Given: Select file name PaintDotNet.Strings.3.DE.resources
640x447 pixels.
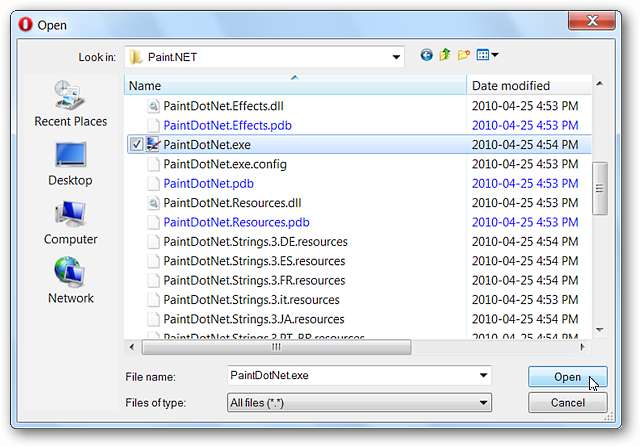Looking at the screenshot, I should tap(256, 242).
